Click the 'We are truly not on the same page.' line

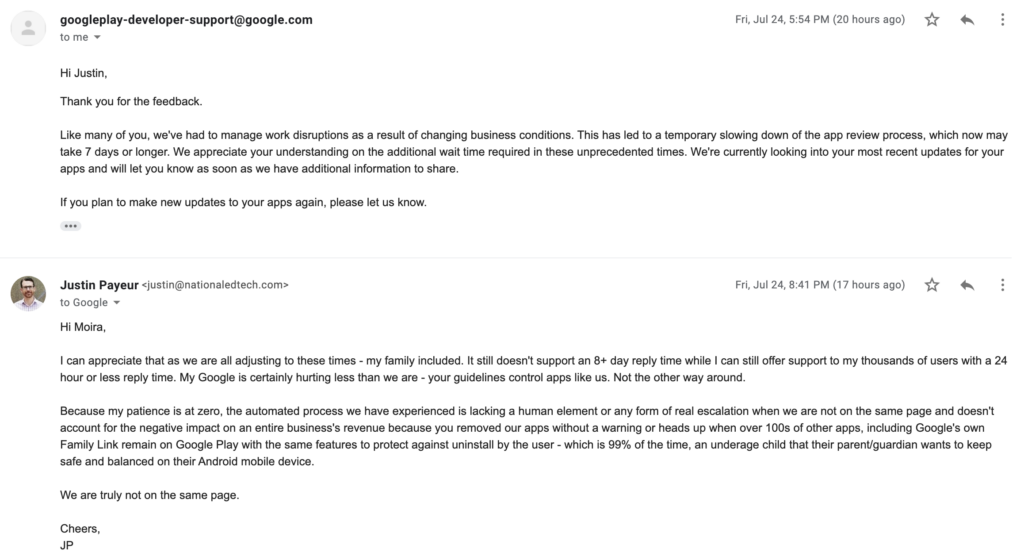[x=150, y=494]
